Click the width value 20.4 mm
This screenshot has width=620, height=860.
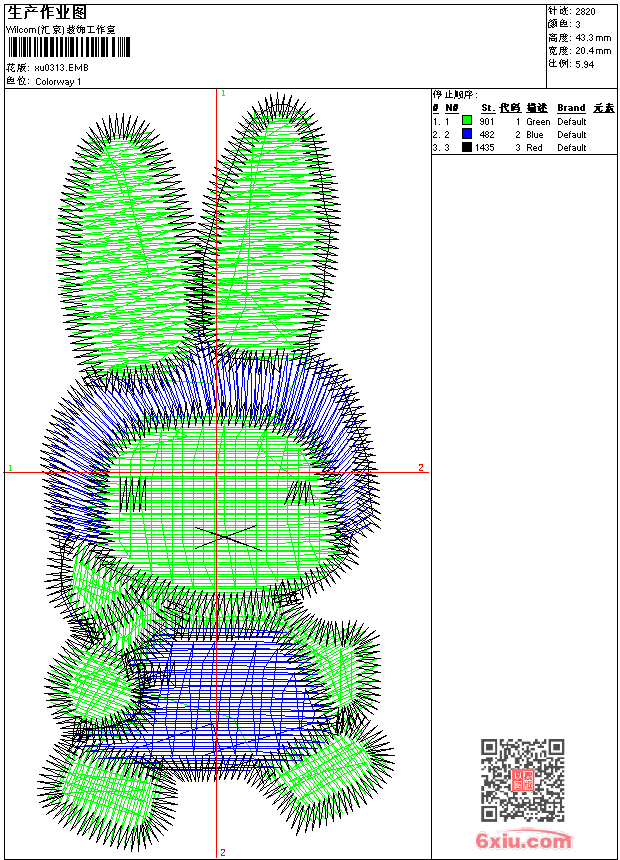tap(593, 51)
